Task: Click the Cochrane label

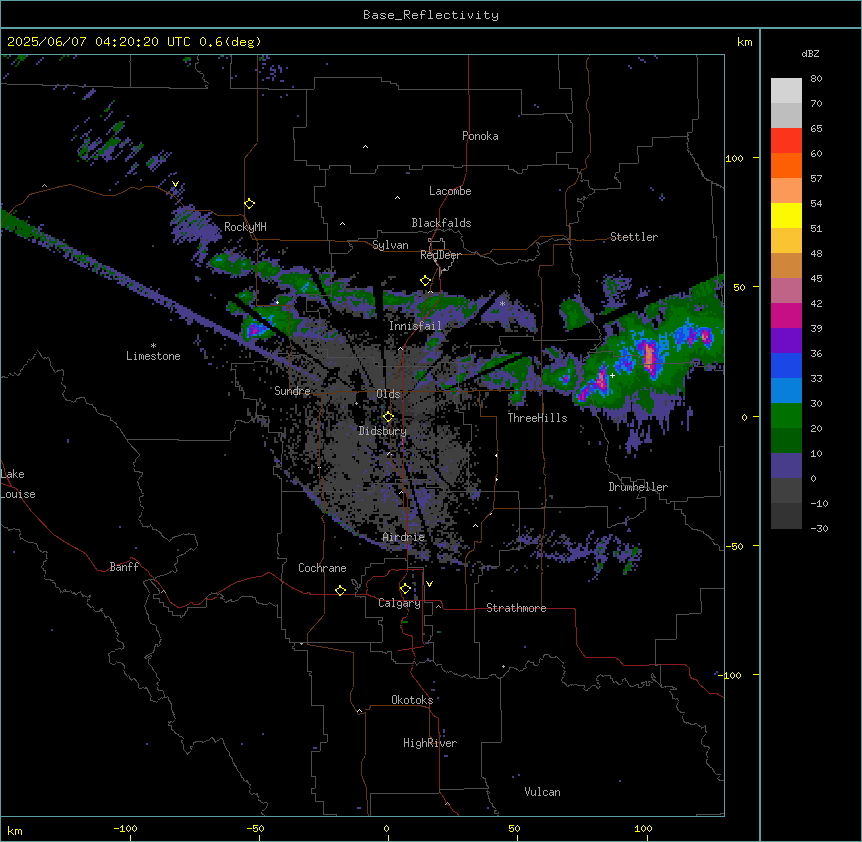Action: [x=322, y=568]
